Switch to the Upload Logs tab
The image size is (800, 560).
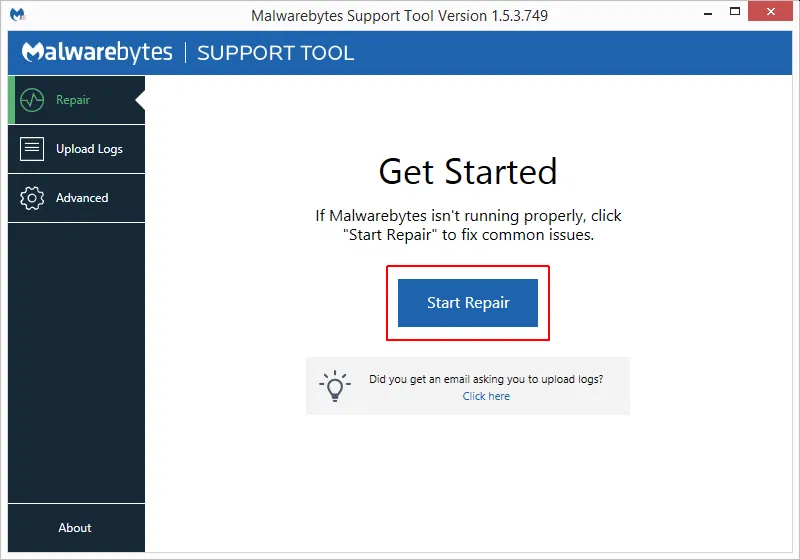click(x=77, y=149)
